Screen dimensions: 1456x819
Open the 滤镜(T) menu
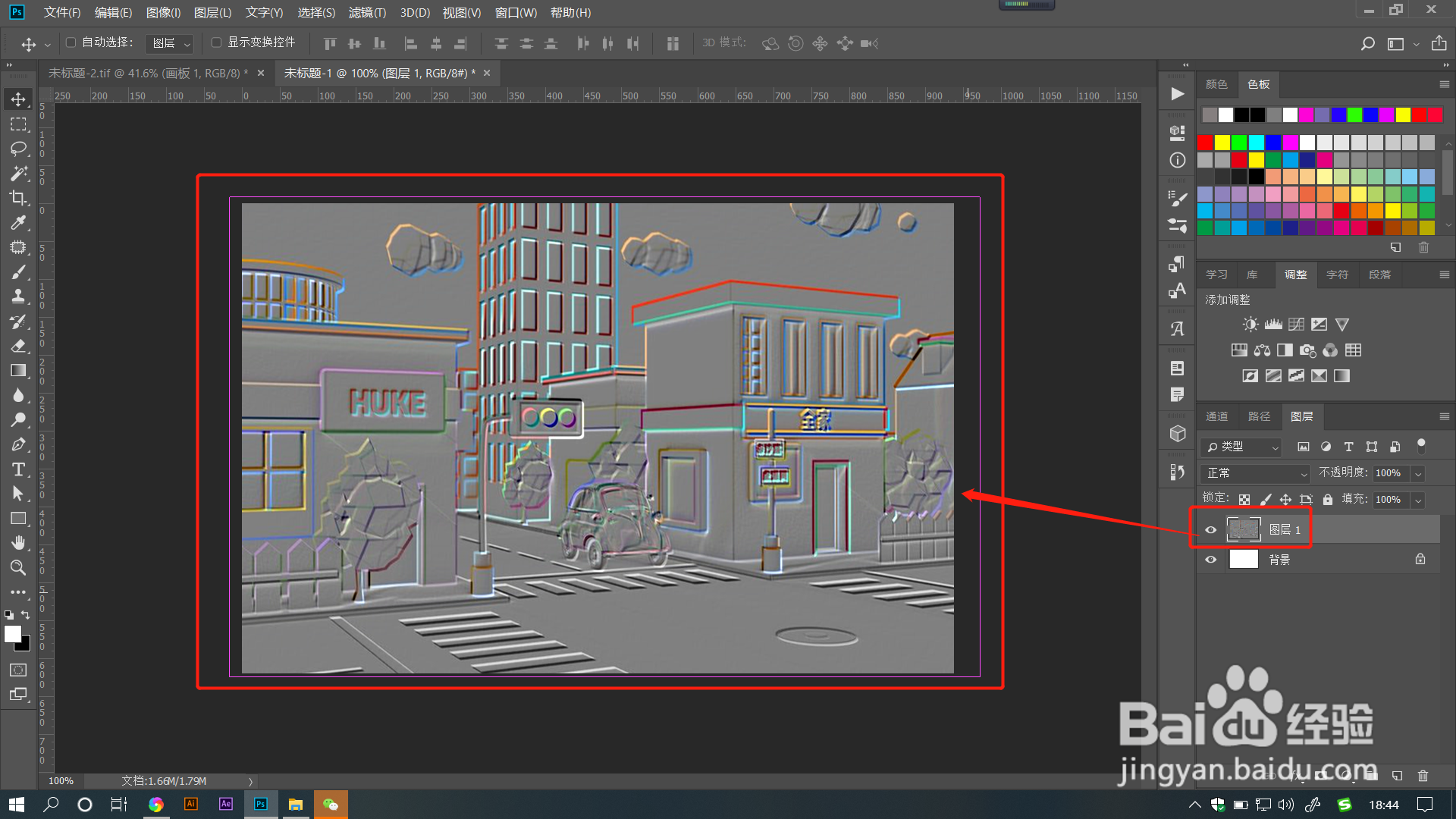click(367, 12)
